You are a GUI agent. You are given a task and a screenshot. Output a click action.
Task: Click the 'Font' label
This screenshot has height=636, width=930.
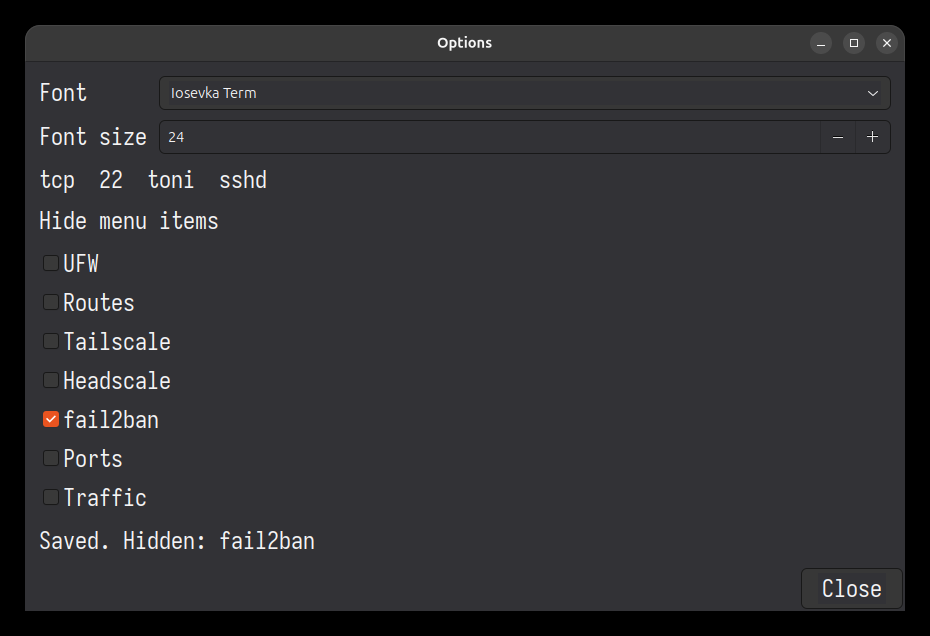[63, 93]
